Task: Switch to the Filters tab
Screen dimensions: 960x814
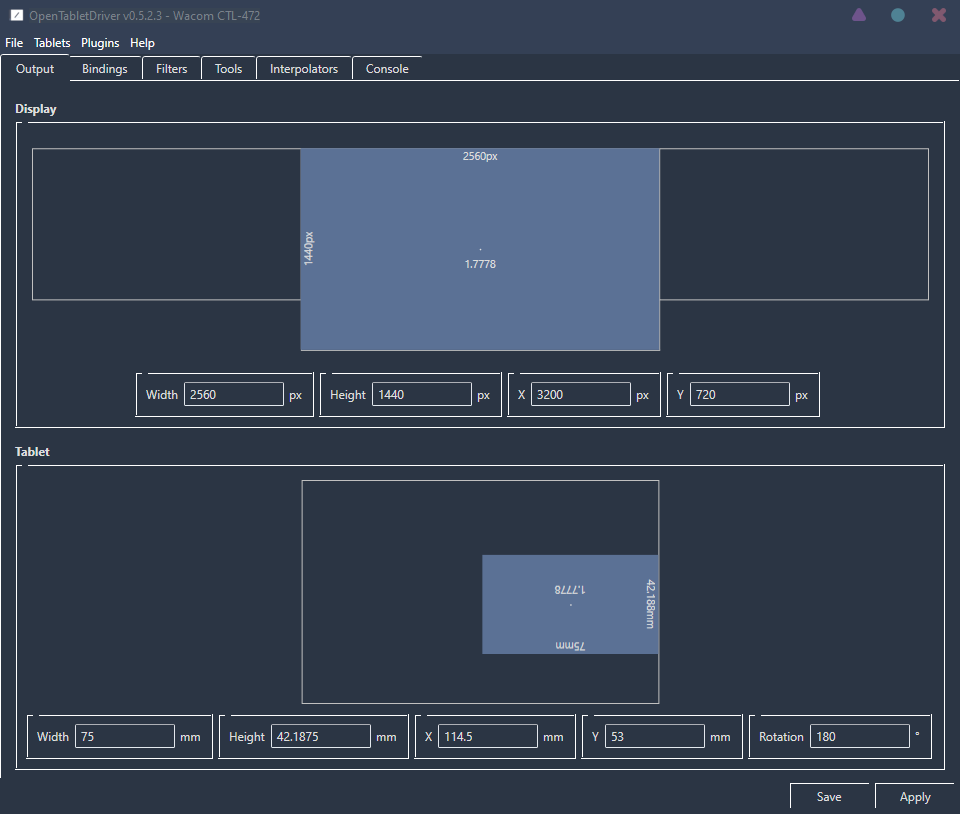Action: click(172, 69)
